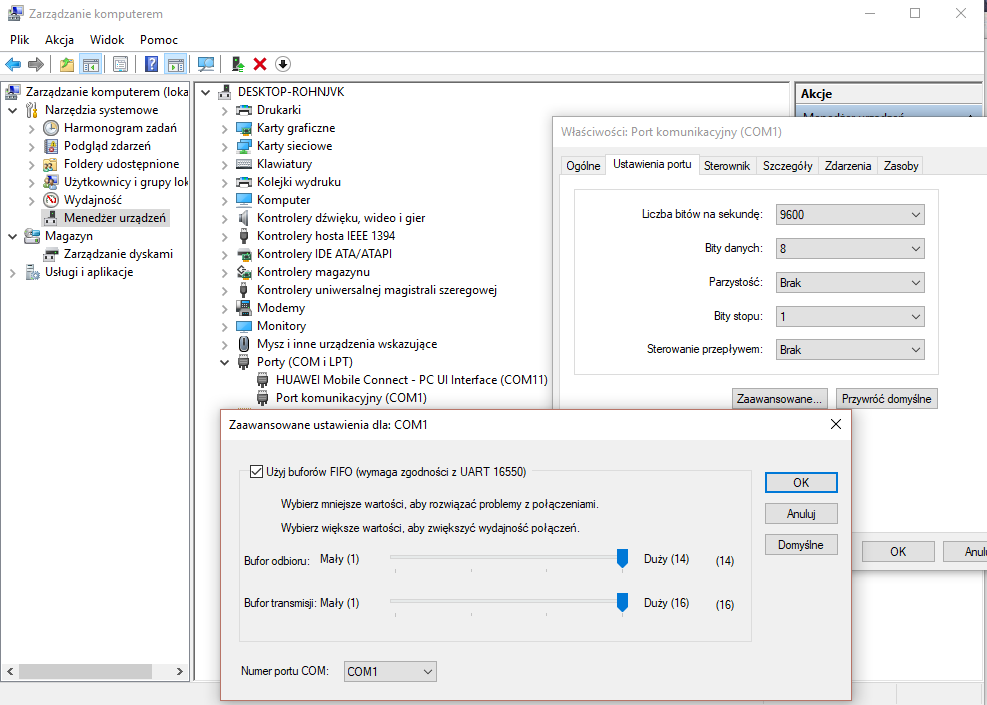Collapse the Porty (COM i LPT) category
987x705 pixels.
(x=224, y=363)
